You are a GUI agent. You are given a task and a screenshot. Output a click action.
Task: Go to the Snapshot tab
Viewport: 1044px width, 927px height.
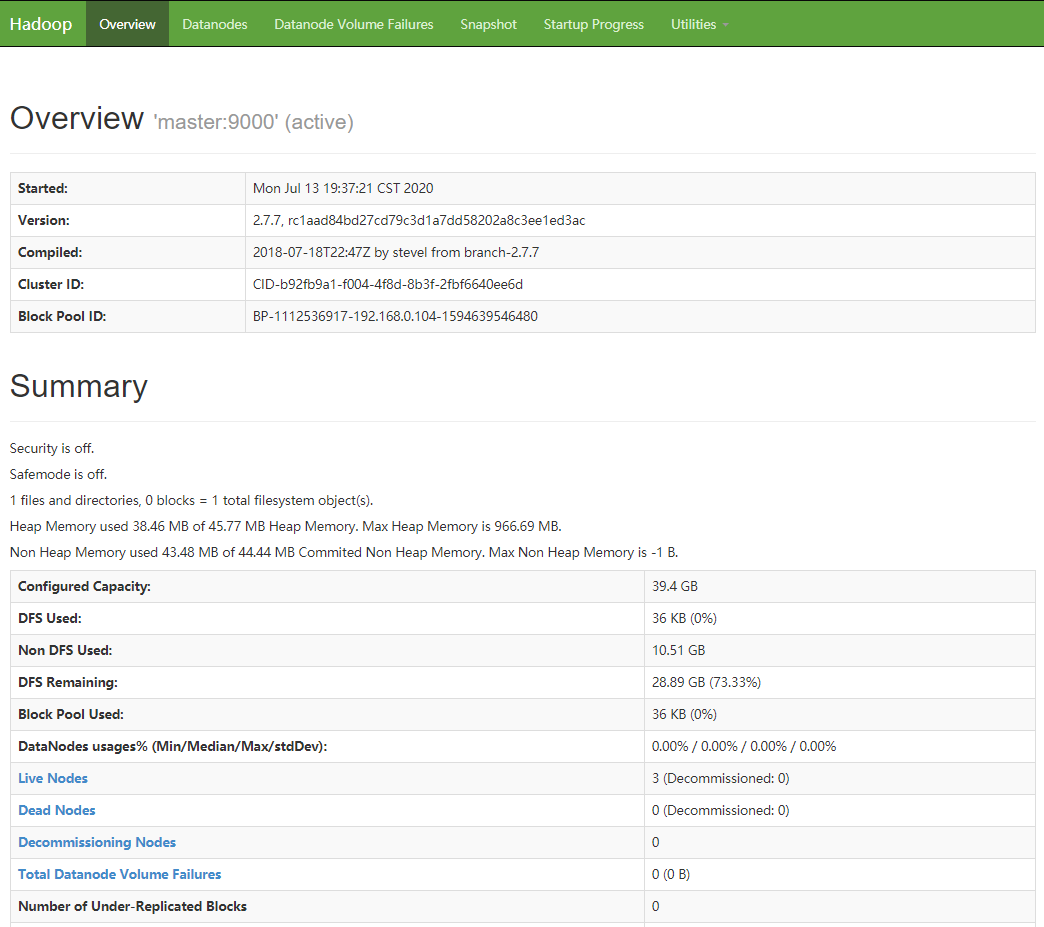(488, 24)
